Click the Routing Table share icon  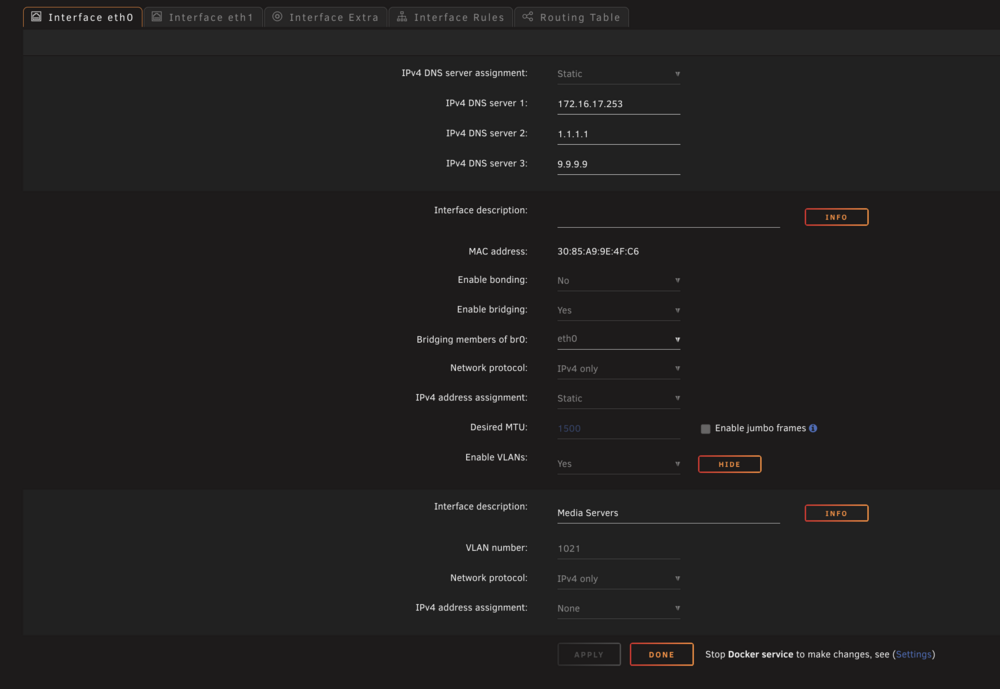pyautogui.click(x=527, y=17)
